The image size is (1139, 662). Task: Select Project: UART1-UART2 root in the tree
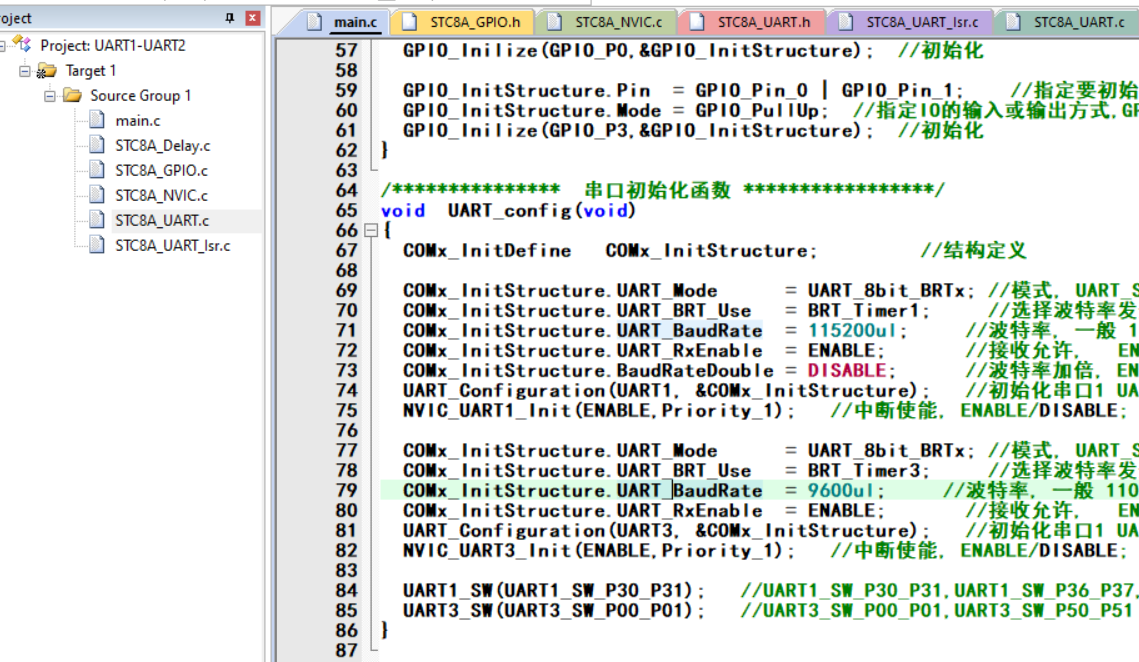coord(113,45)
